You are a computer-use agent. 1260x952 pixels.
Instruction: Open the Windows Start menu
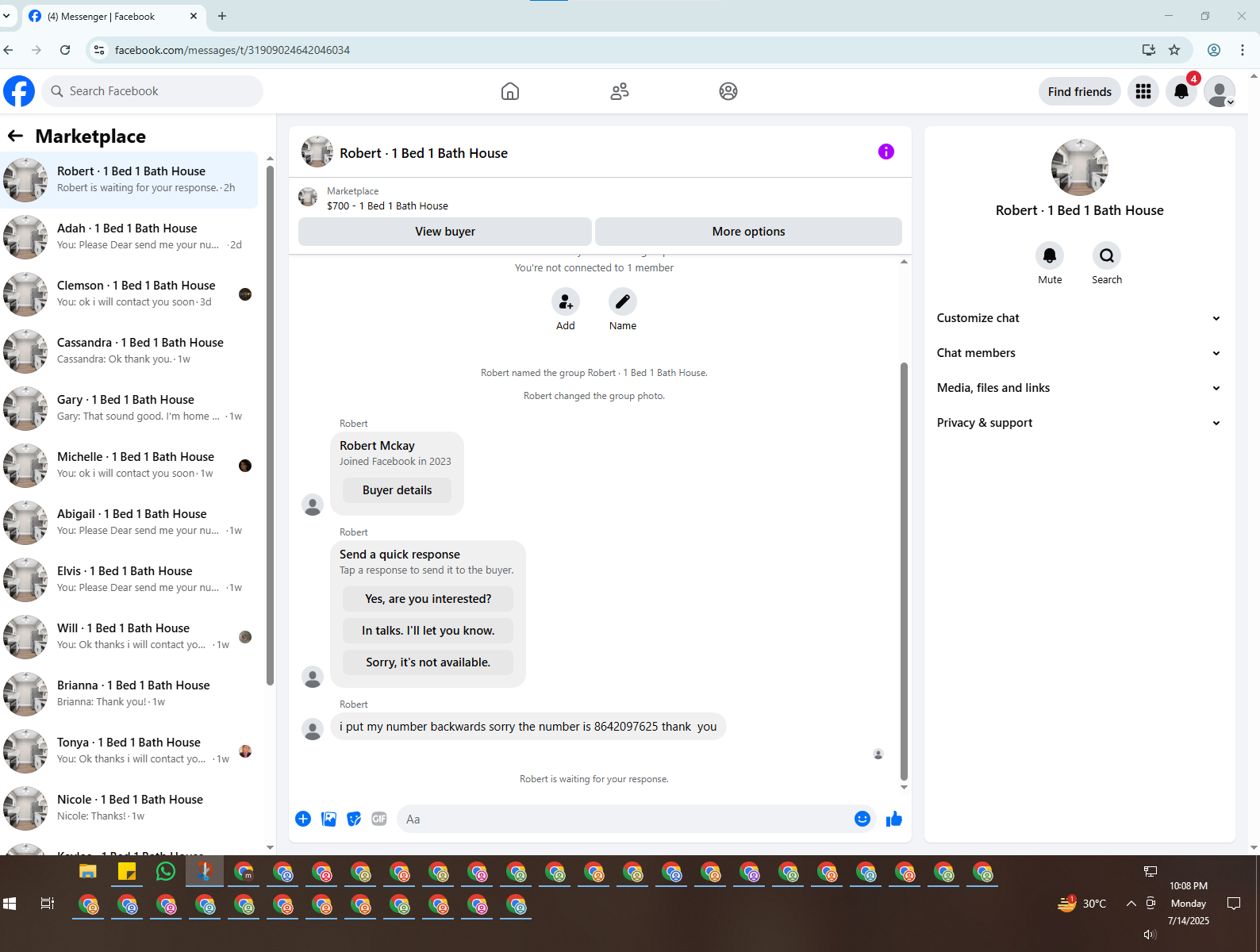pos(10,904)
